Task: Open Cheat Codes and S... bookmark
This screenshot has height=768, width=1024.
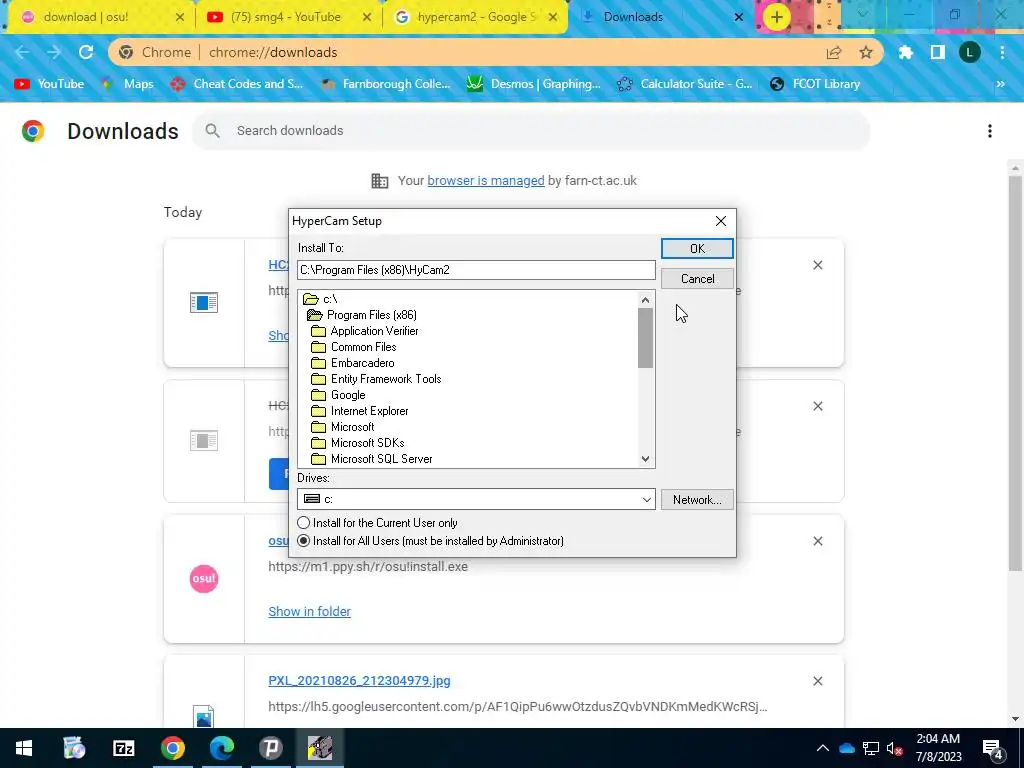Action: (x=236, y=84)
